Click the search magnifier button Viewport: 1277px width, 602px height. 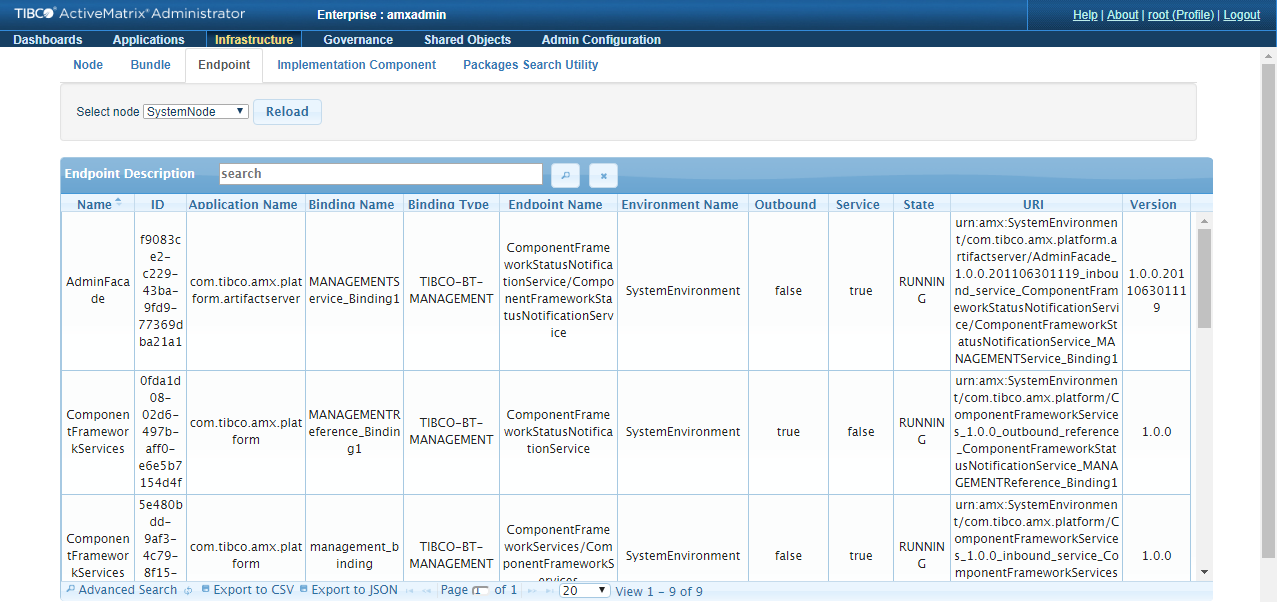coord(565,175)
